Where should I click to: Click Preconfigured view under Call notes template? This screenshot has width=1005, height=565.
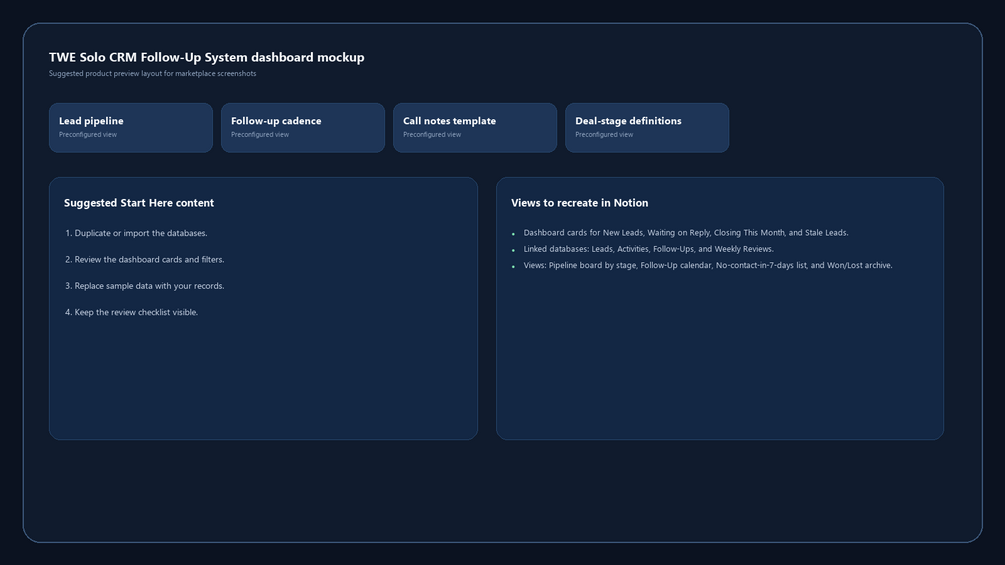(x=432, y=135)
